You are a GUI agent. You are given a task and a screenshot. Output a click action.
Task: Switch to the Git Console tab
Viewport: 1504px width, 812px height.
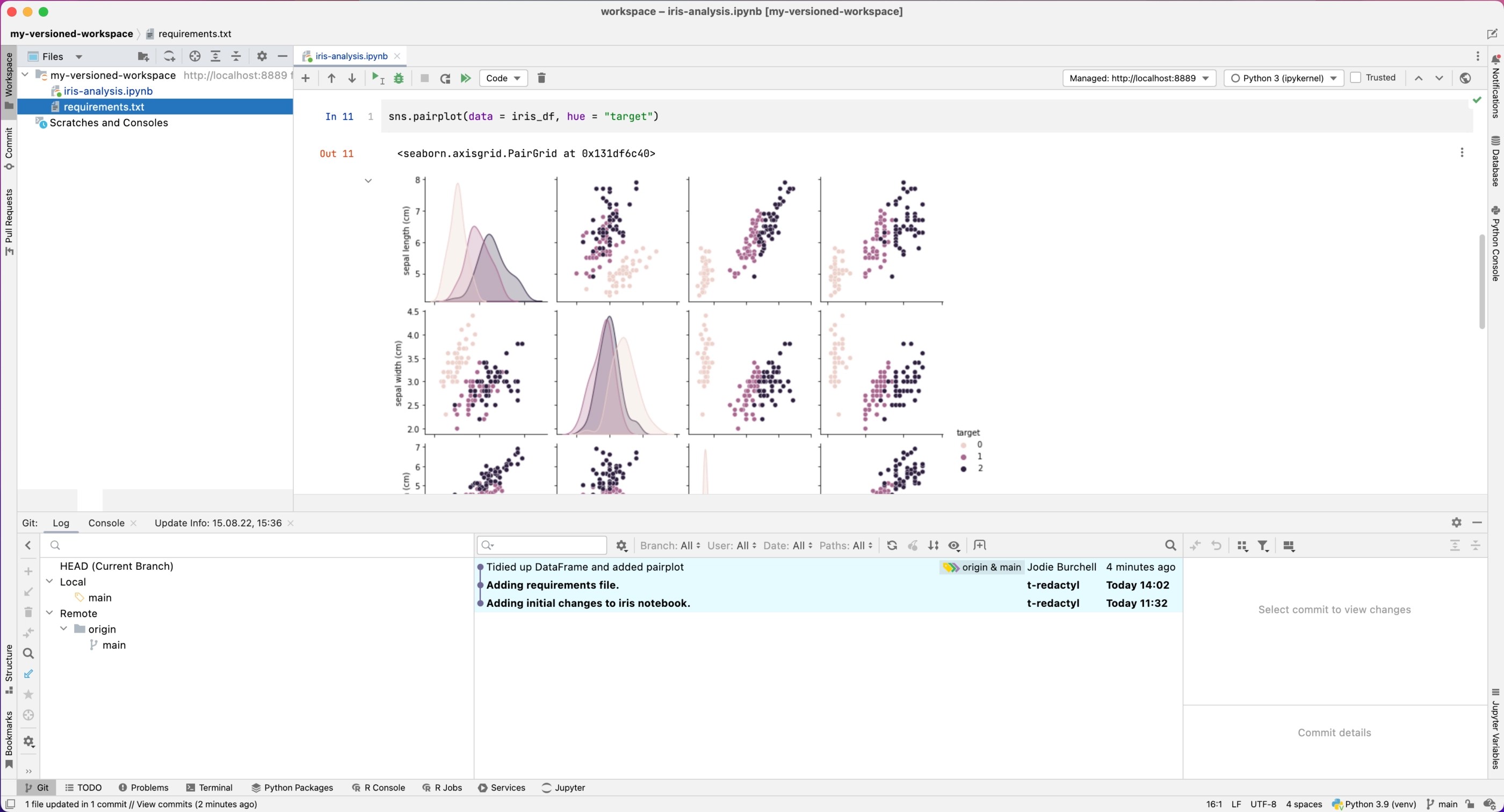click(x=106, y=523)
